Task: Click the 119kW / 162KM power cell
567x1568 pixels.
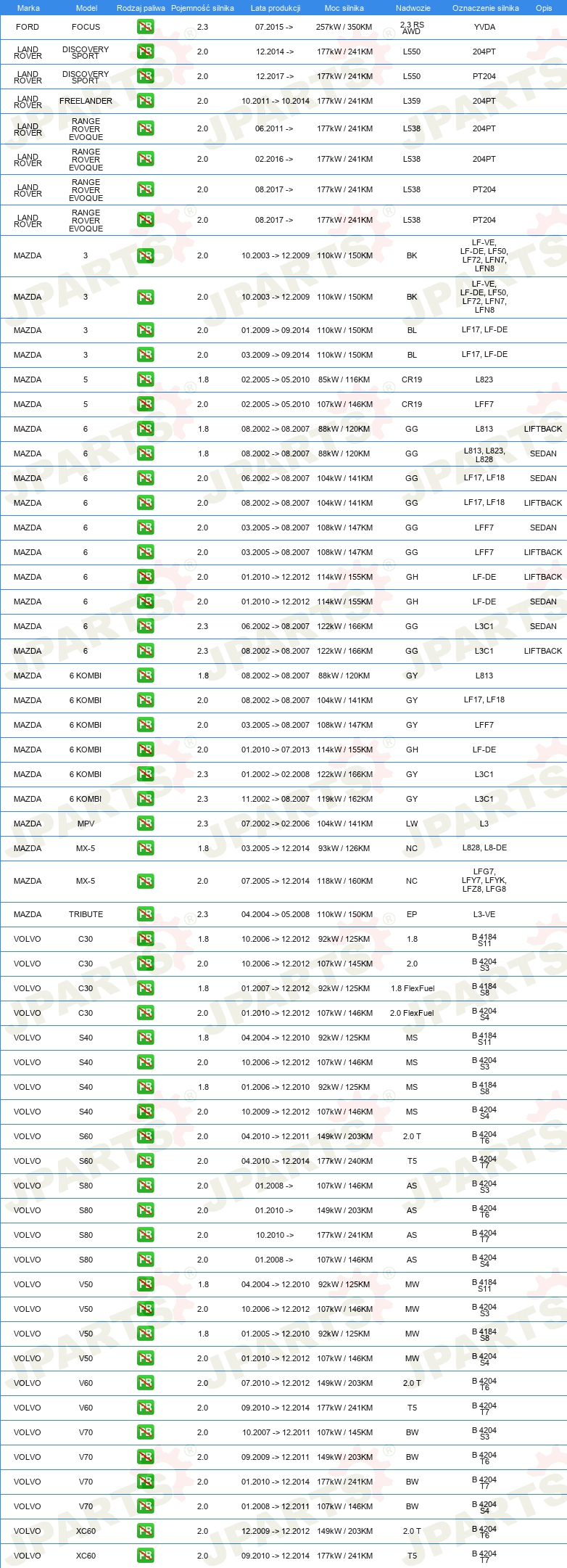Action: coord(344,799)
